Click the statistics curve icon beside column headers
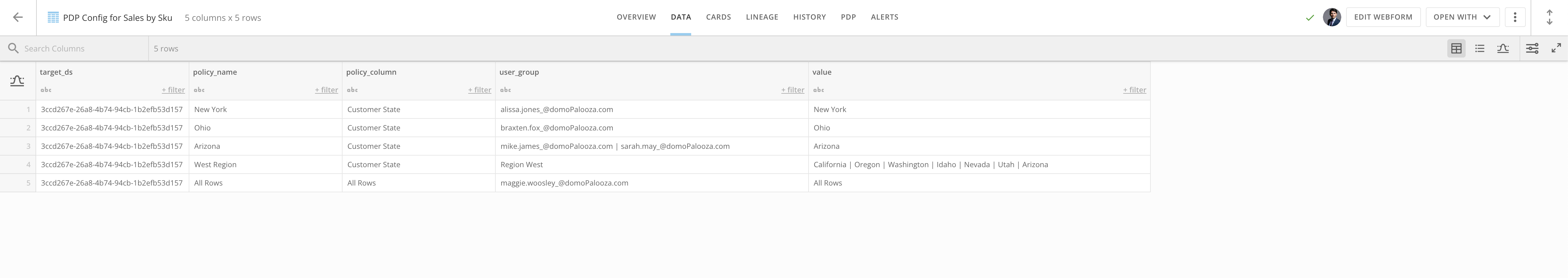Viewport: 1568px width, 278px height. (x=17, y=81)
